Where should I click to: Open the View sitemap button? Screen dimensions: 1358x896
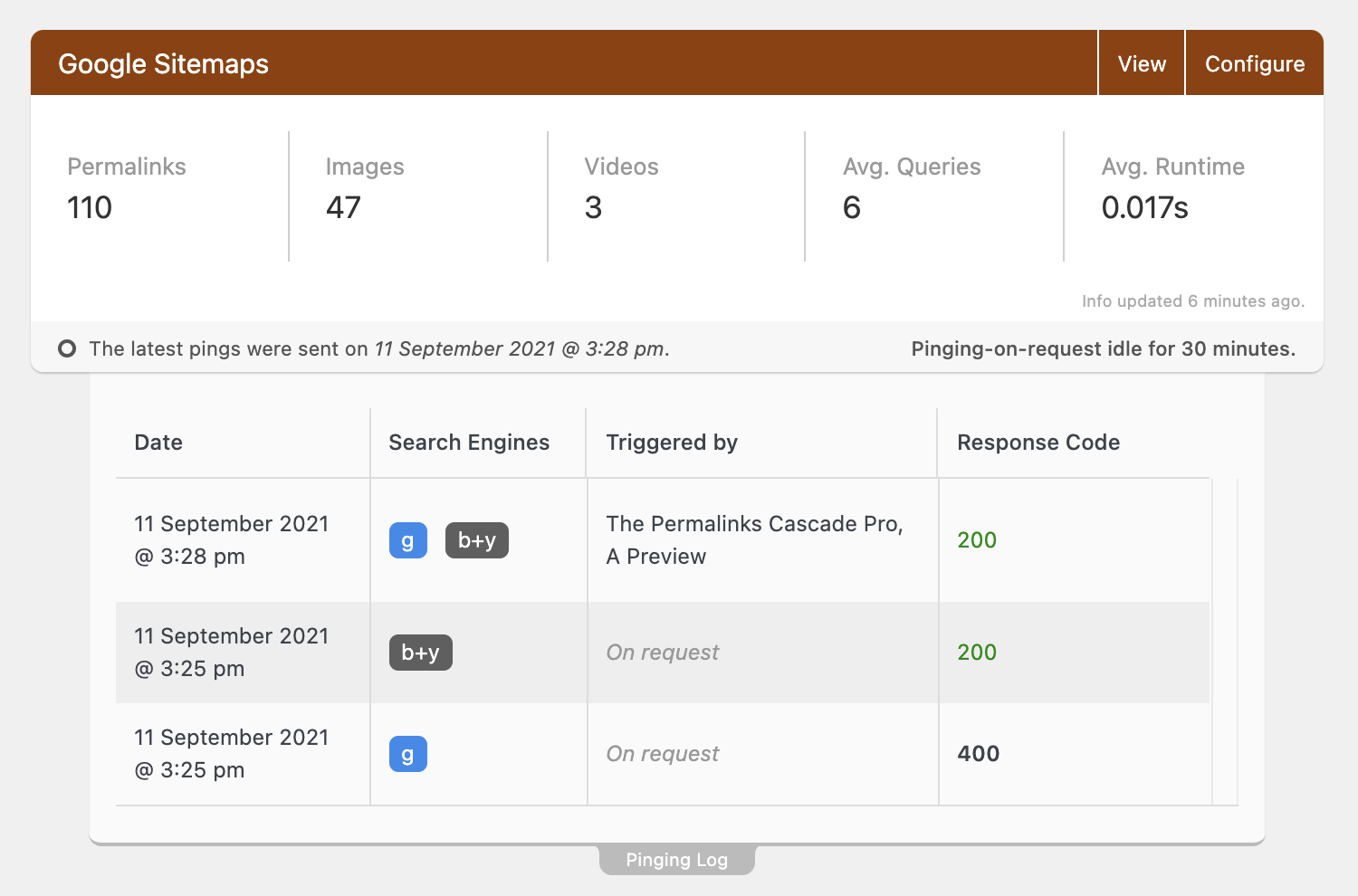(x=1142, y=63)
